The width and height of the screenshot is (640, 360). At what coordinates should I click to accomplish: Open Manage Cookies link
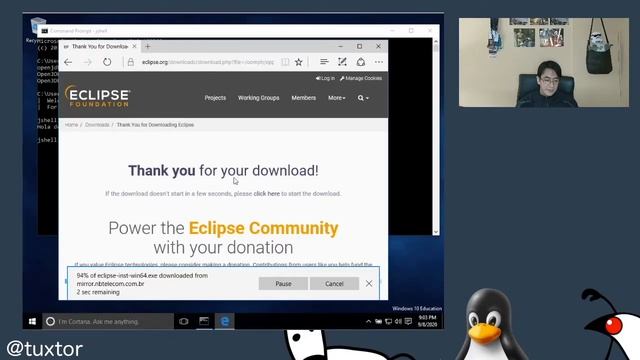point(361,78)
